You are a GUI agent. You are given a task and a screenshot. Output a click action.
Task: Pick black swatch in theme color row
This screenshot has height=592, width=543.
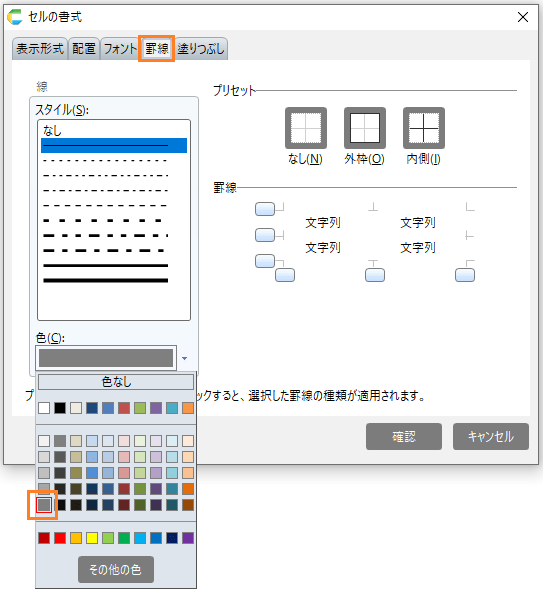click(x=60, y=408)
